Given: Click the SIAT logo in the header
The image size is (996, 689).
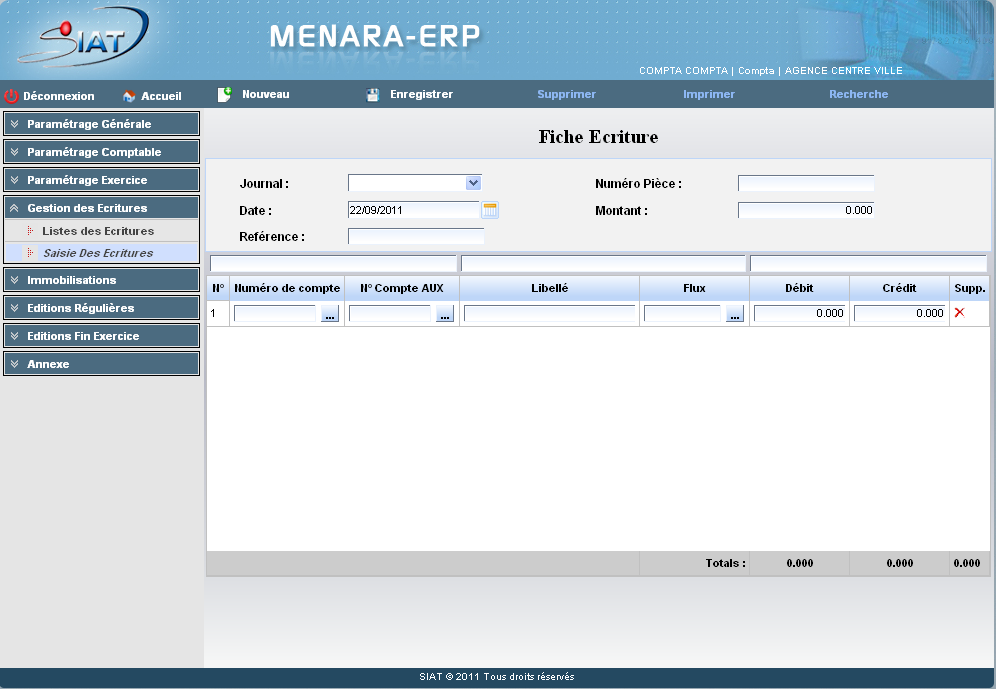Looking at the screenshot, I should [x=83, y=38].
